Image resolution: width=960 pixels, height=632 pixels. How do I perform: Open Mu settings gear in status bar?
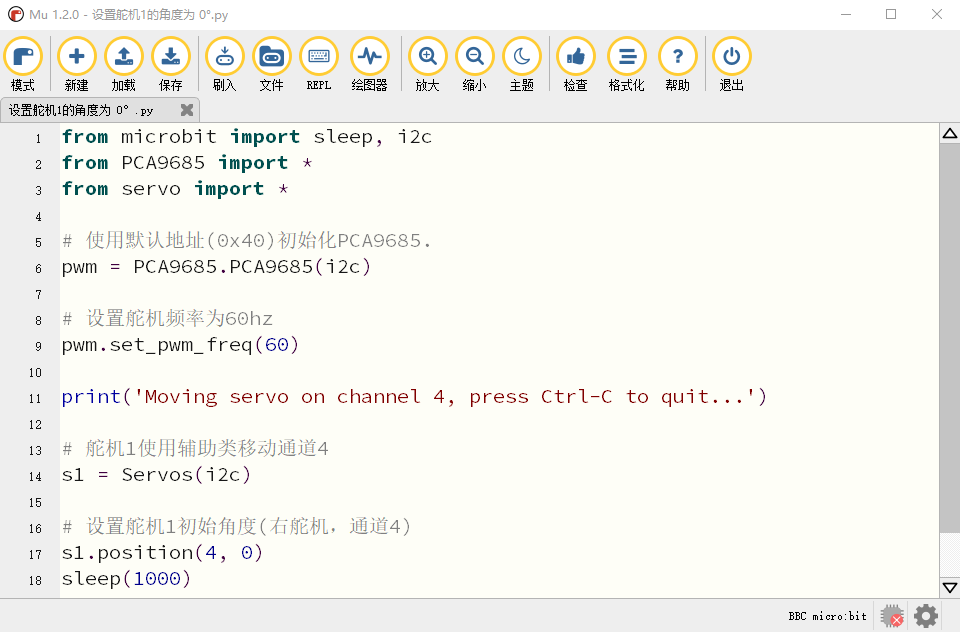[x=926, y=616]
